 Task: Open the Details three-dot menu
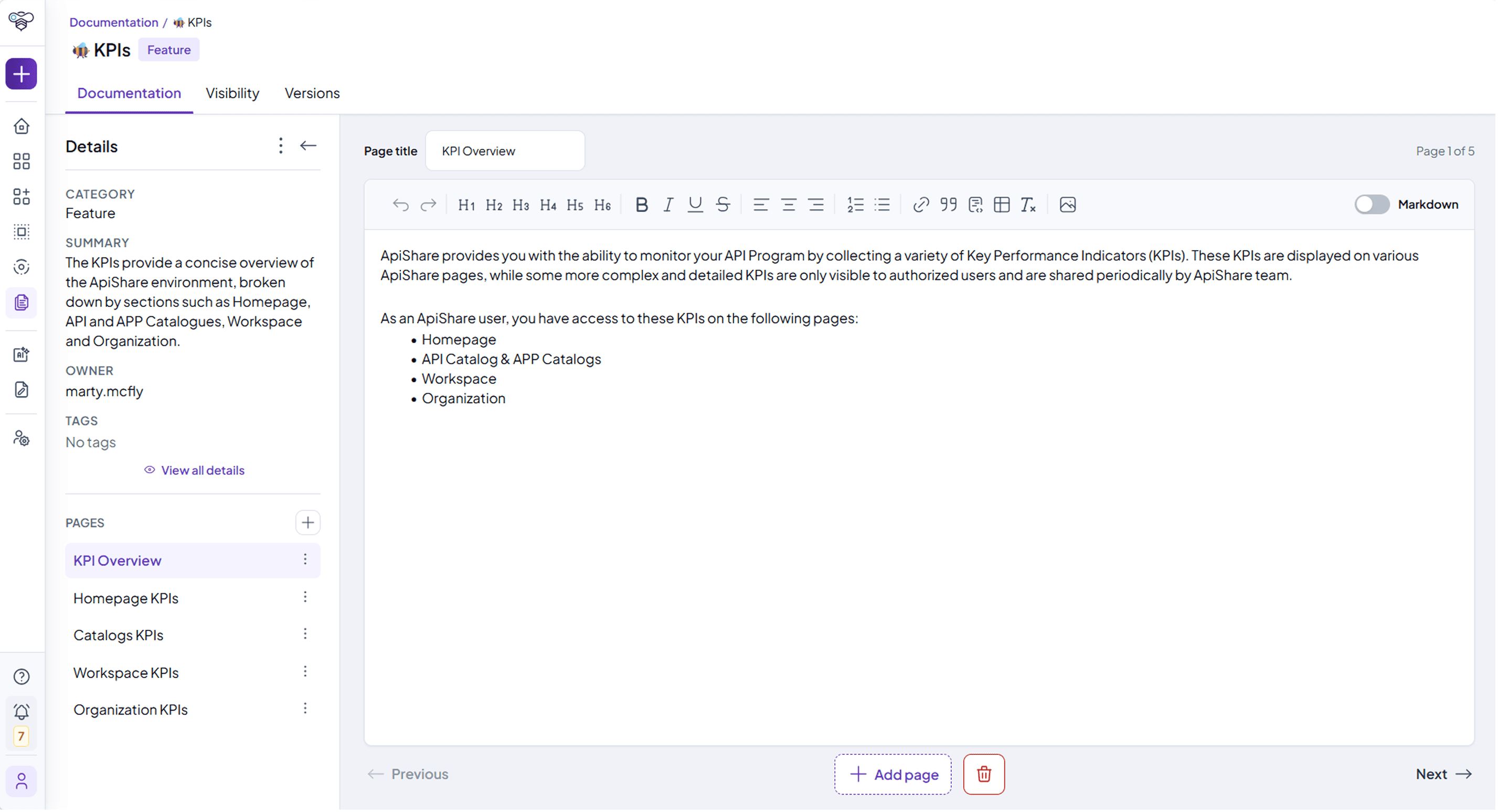coord(281,146)
